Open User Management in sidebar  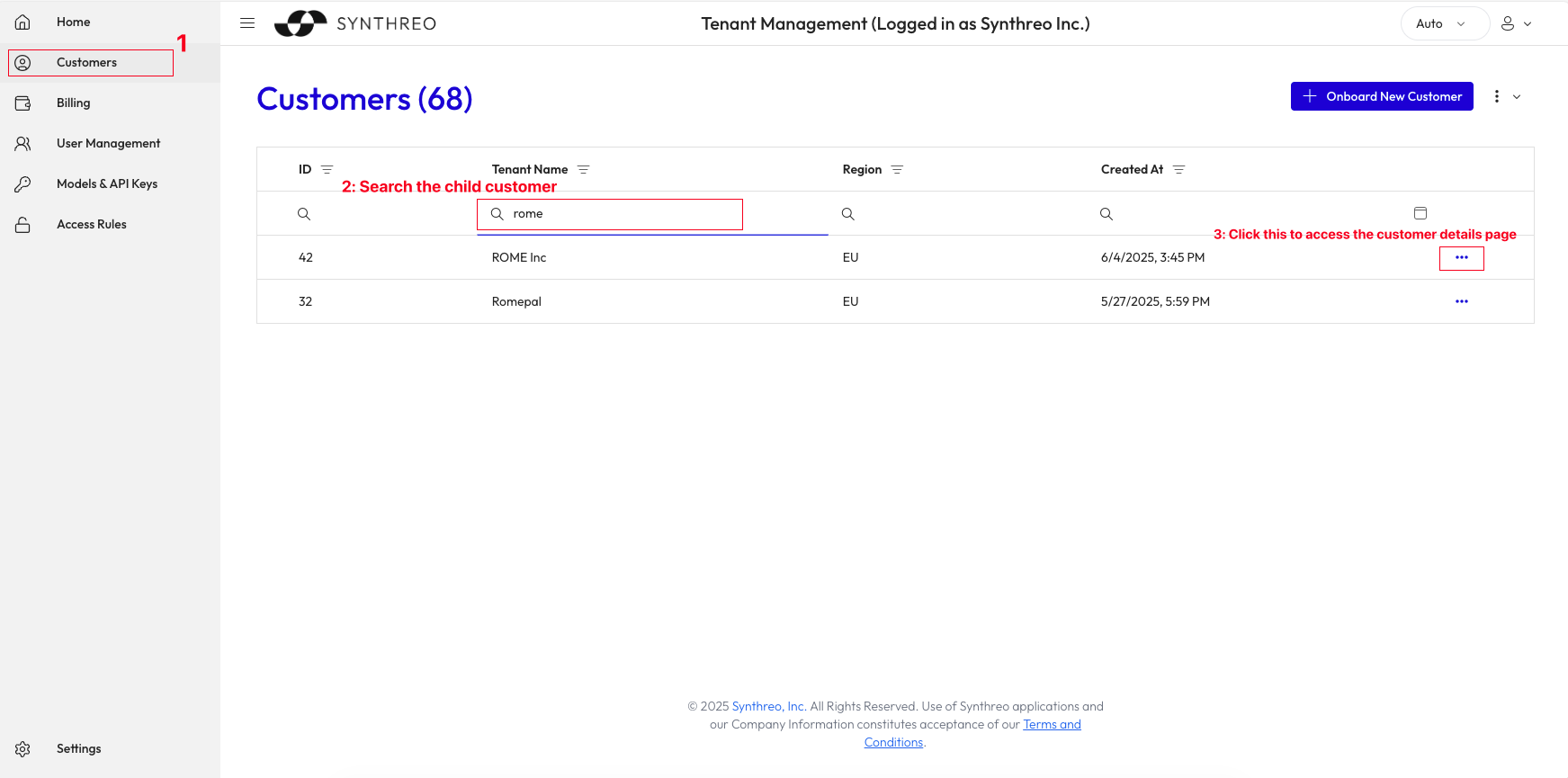108,144
